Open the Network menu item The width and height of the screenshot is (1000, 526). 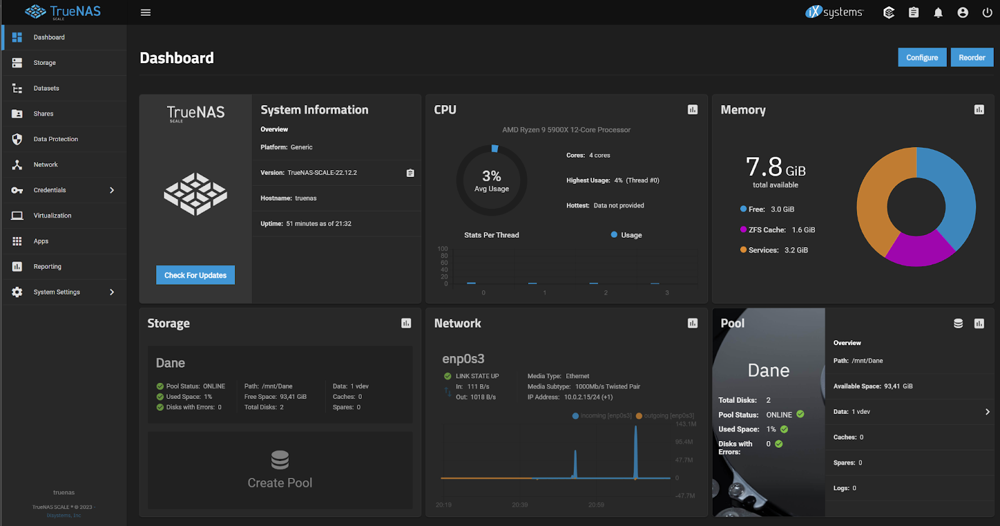pos(64,164)
